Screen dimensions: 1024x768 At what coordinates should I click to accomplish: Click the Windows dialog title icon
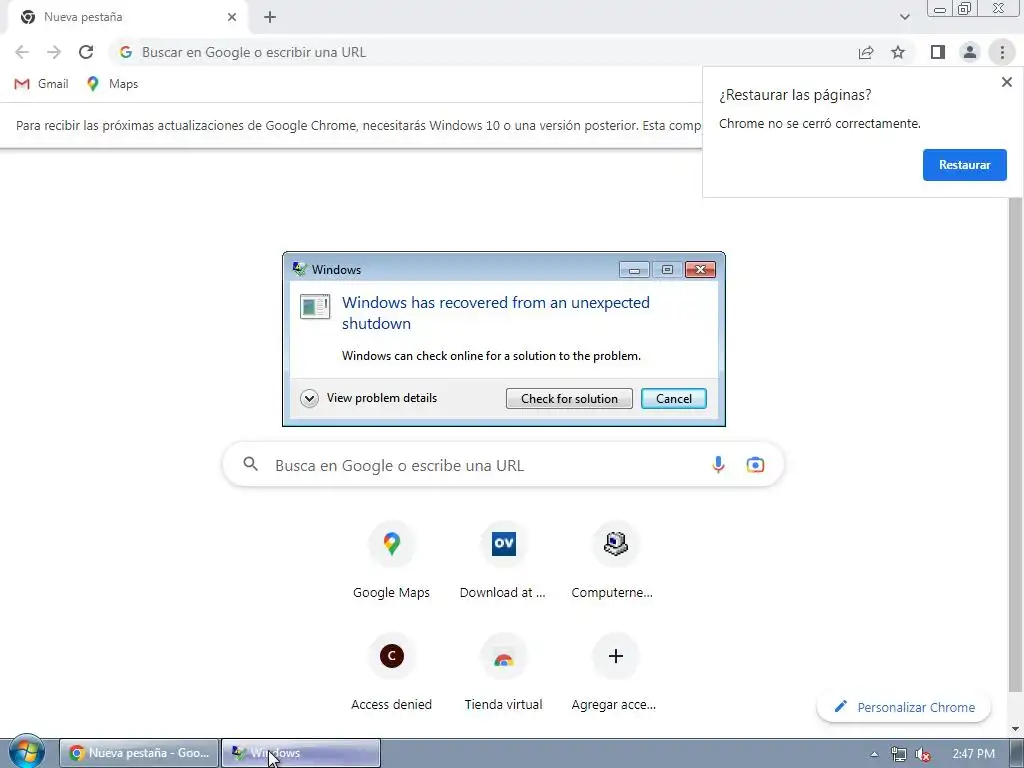click(299, 269)
